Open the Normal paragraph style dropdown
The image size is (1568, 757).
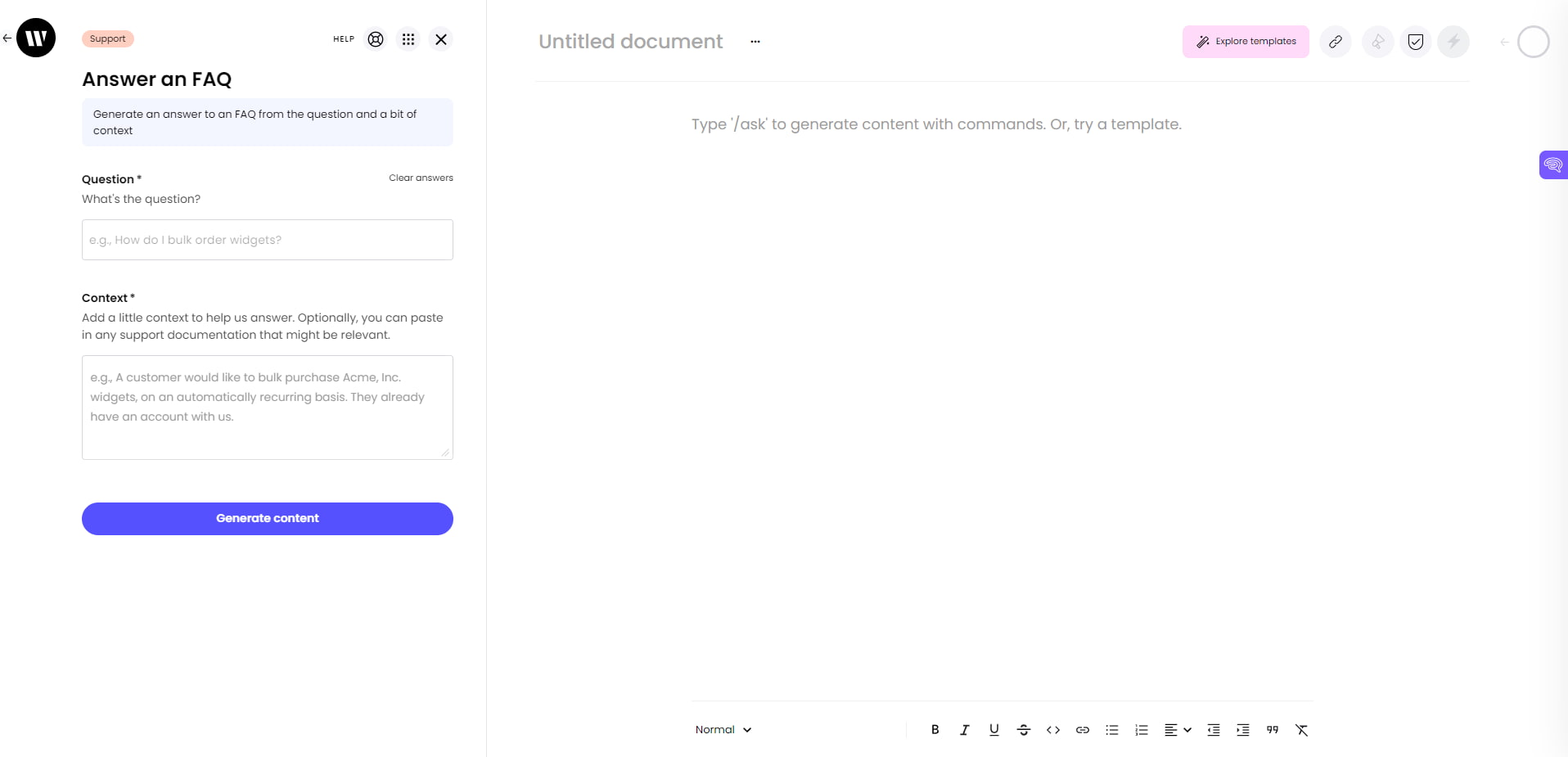(x=722, y=729)
